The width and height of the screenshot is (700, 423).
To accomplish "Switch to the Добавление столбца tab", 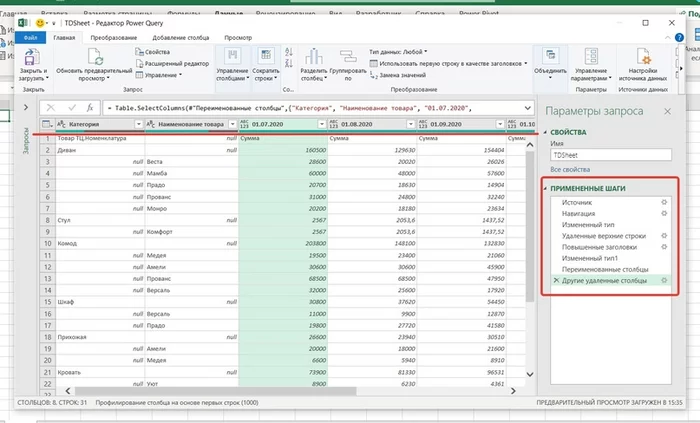I will click(181, 37).
